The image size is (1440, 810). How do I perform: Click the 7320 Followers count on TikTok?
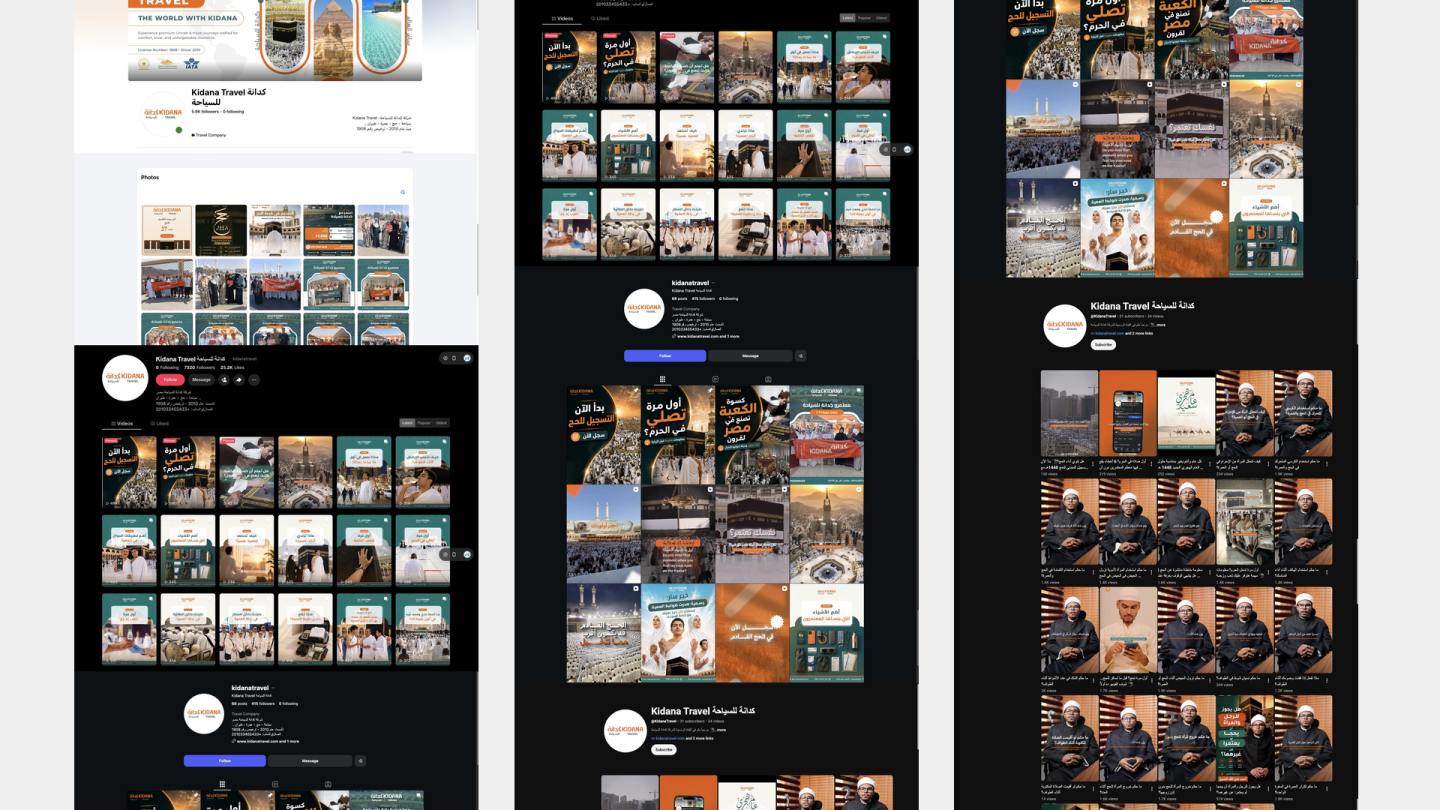[199, 367]
